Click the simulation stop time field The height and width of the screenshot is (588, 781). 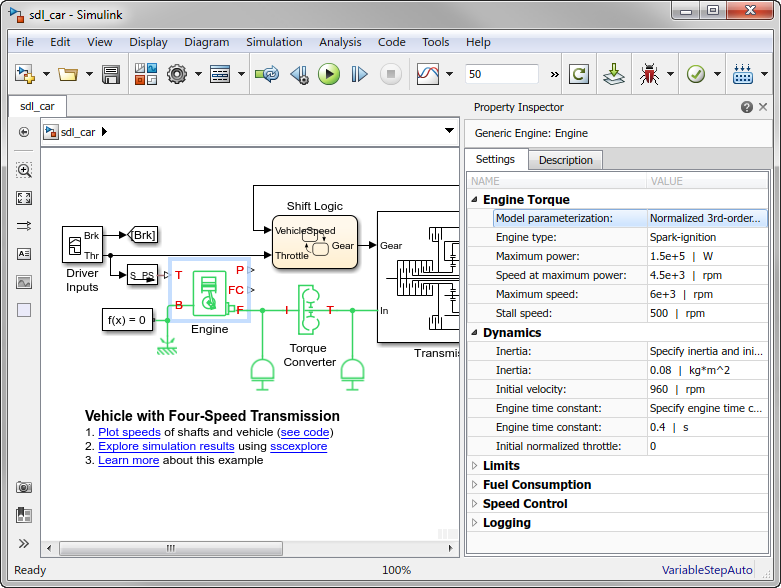(501, 74)
